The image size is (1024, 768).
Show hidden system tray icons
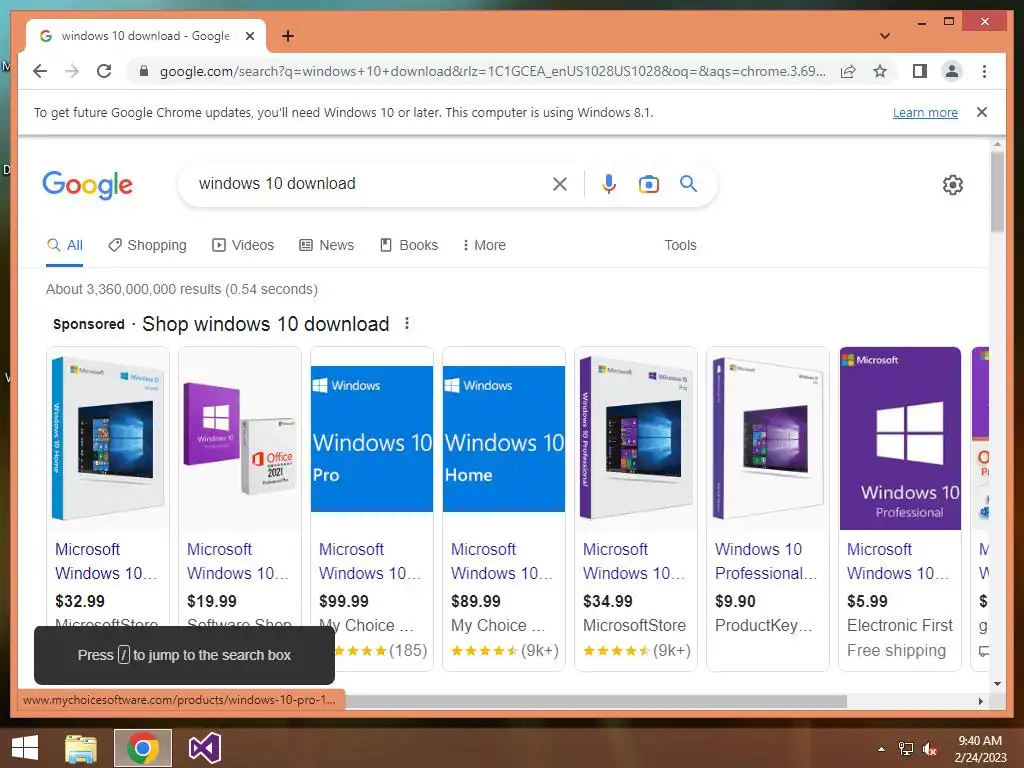click(882, 749)
